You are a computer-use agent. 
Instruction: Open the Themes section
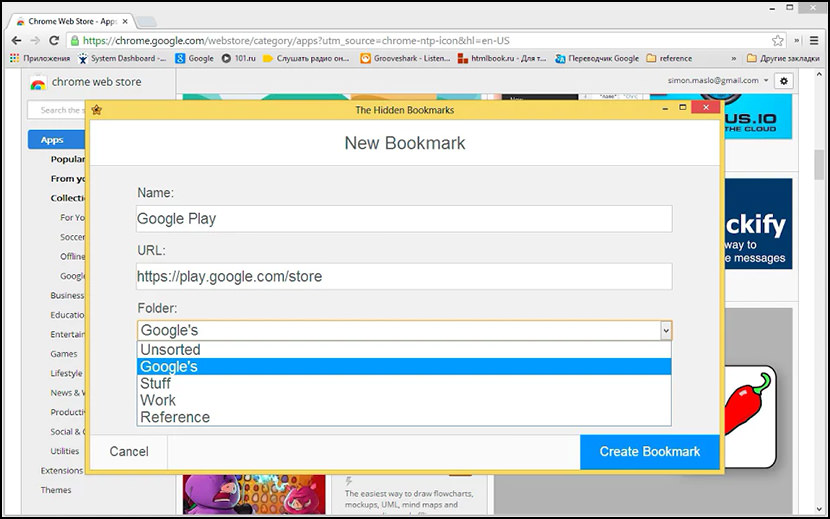pos(56,490)
